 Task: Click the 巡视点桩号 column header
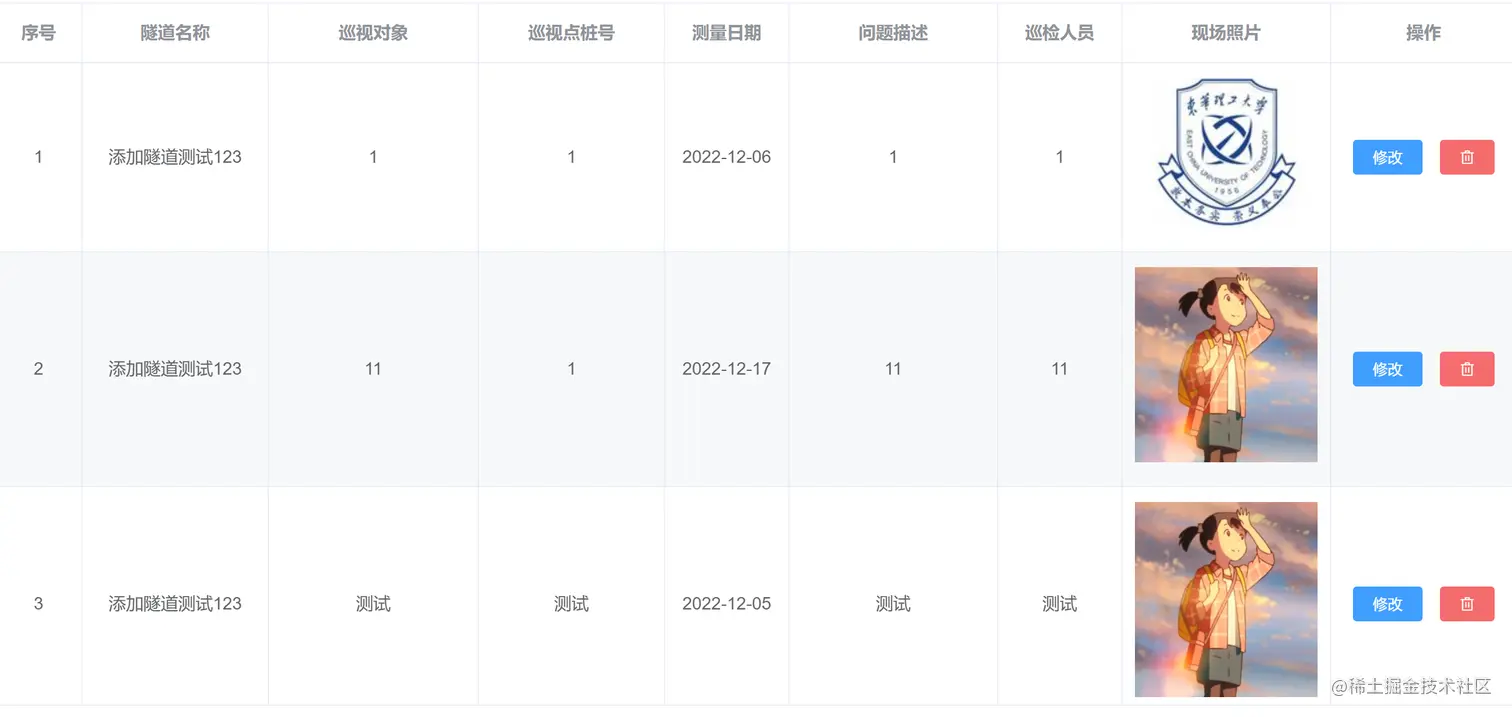tap(571, 33)
